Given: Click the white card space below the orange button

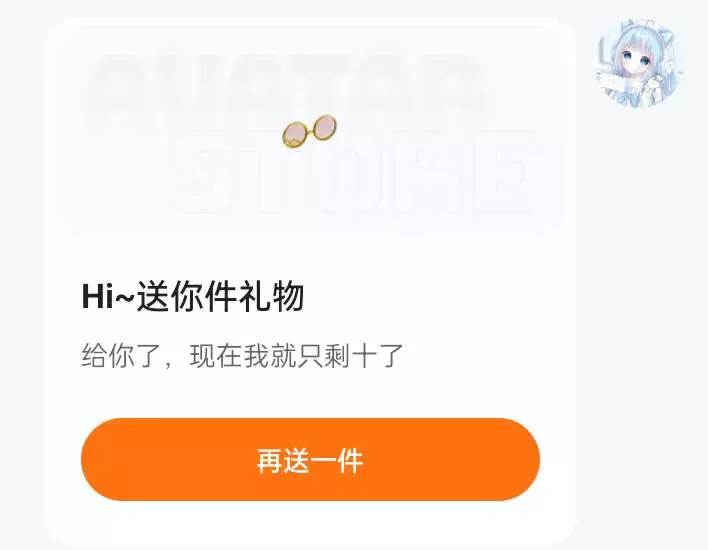Looking at the screenshot, I should [311, 522].
